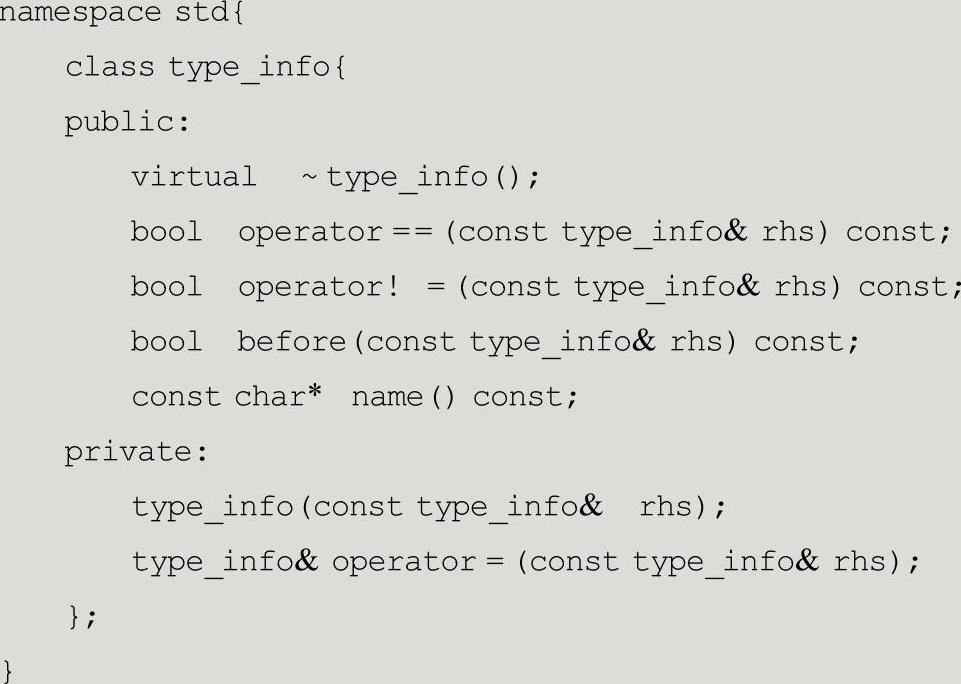This screenshot has height=684, width=961.
Task: Click the '~type_info();' destructor text
Action: pyautogui.click(x=420, y=178)
